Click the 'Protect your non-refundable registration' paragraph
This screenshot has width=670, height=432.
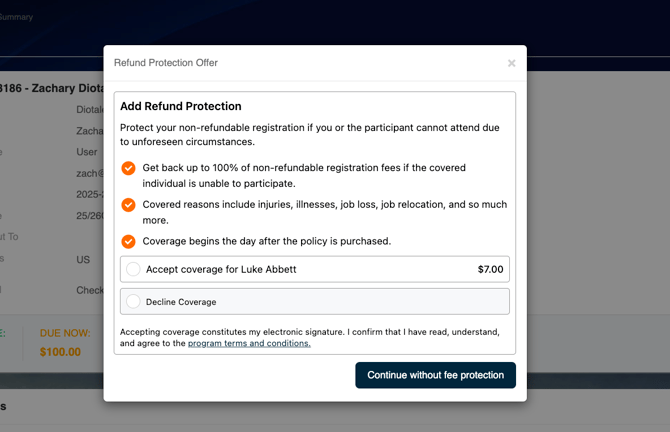point(310,135)
